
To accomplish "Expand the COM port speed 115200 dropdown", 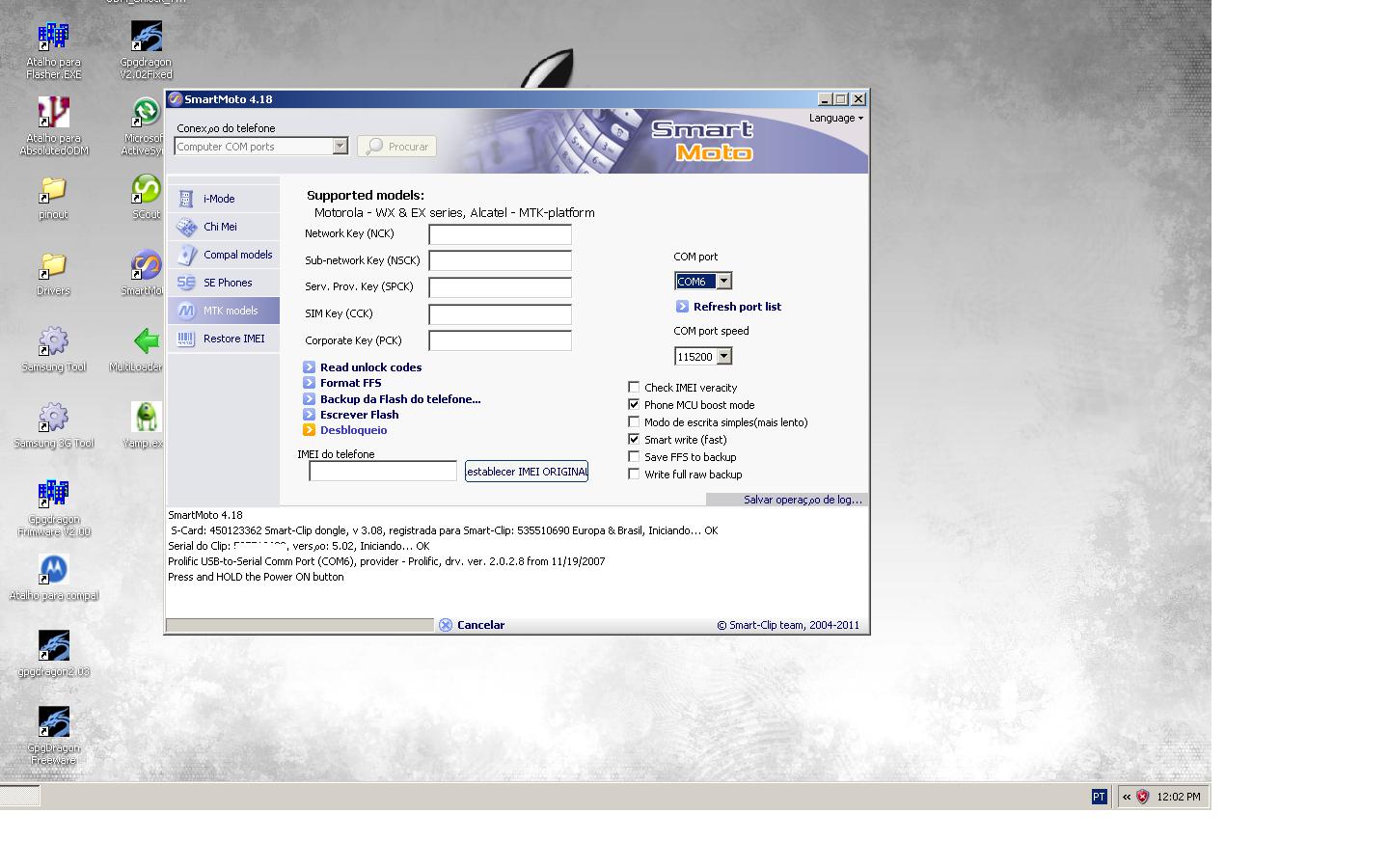I will coord(724,356).
